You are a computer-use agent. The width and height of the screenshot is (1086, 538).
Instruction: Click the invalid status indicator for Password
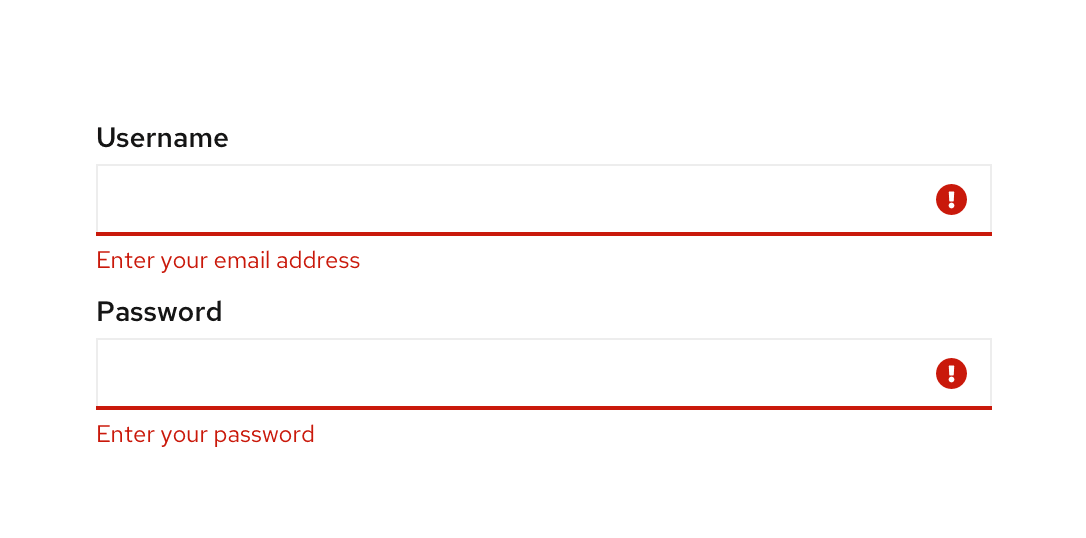click(x=951, y=373)
